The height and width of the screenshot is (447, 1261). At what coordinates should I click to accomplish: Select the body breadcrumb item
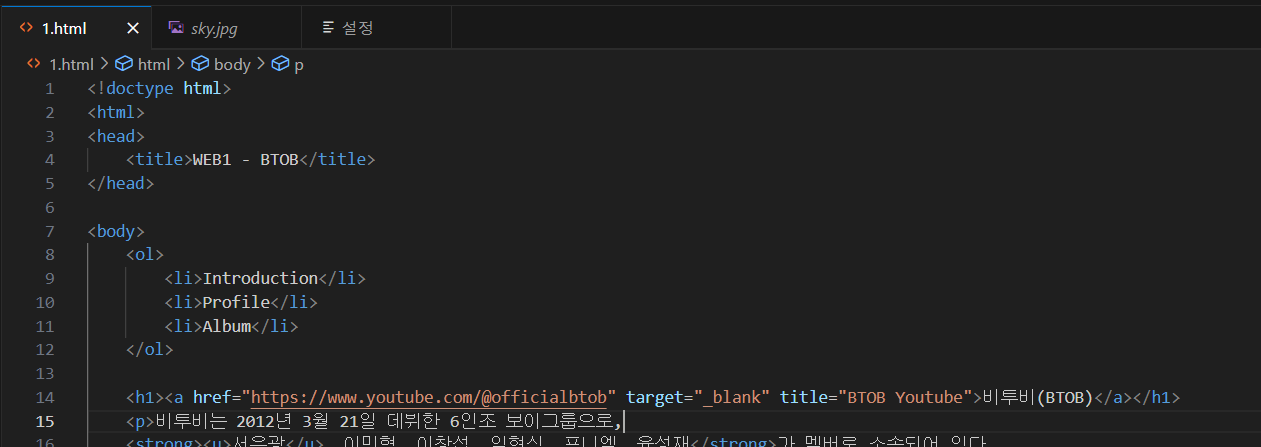pyautogui.click(x=232, y=64)
